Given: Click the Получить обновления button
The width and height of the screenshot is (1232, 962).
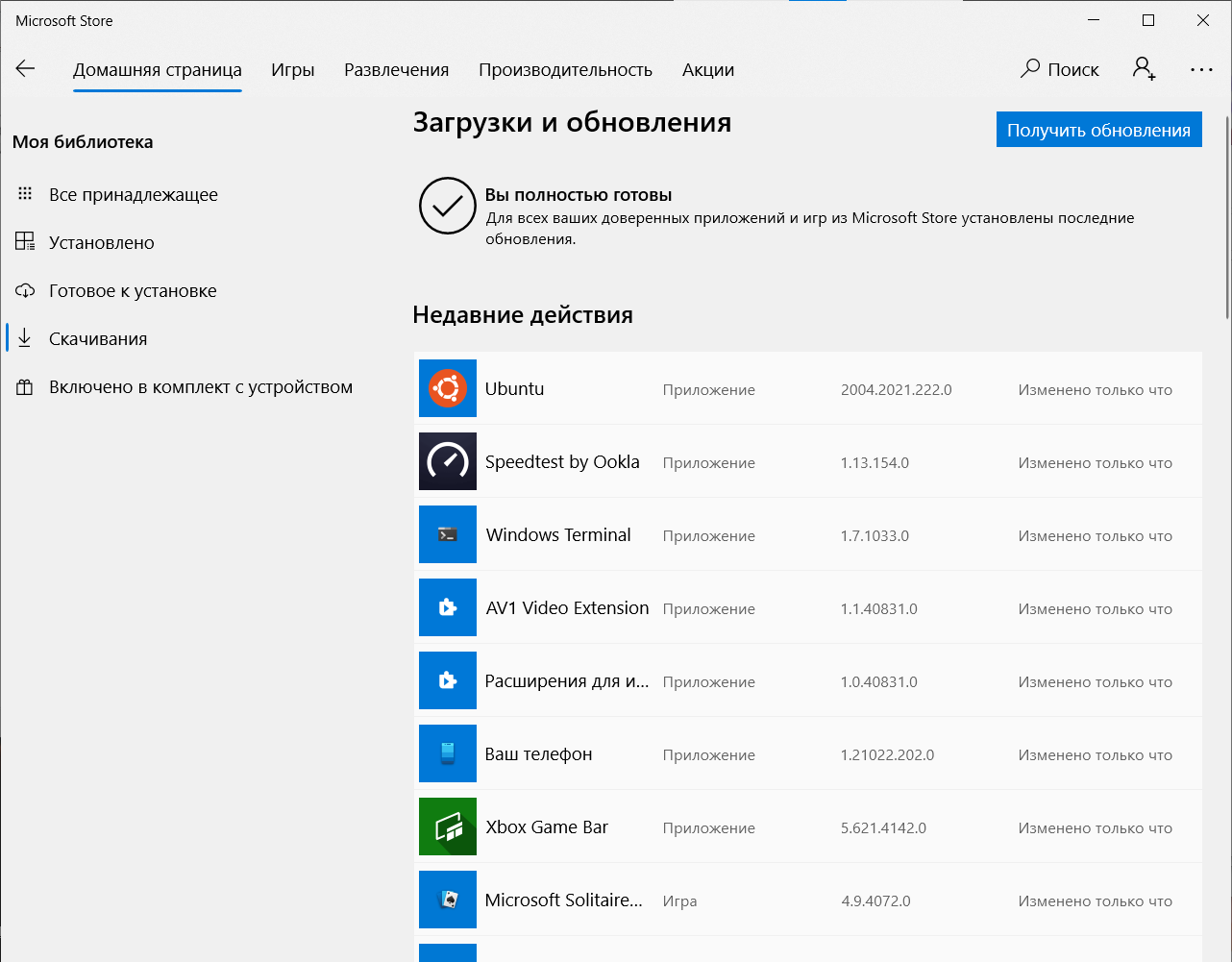Looking at the screenshot, I should (1099, 130).
